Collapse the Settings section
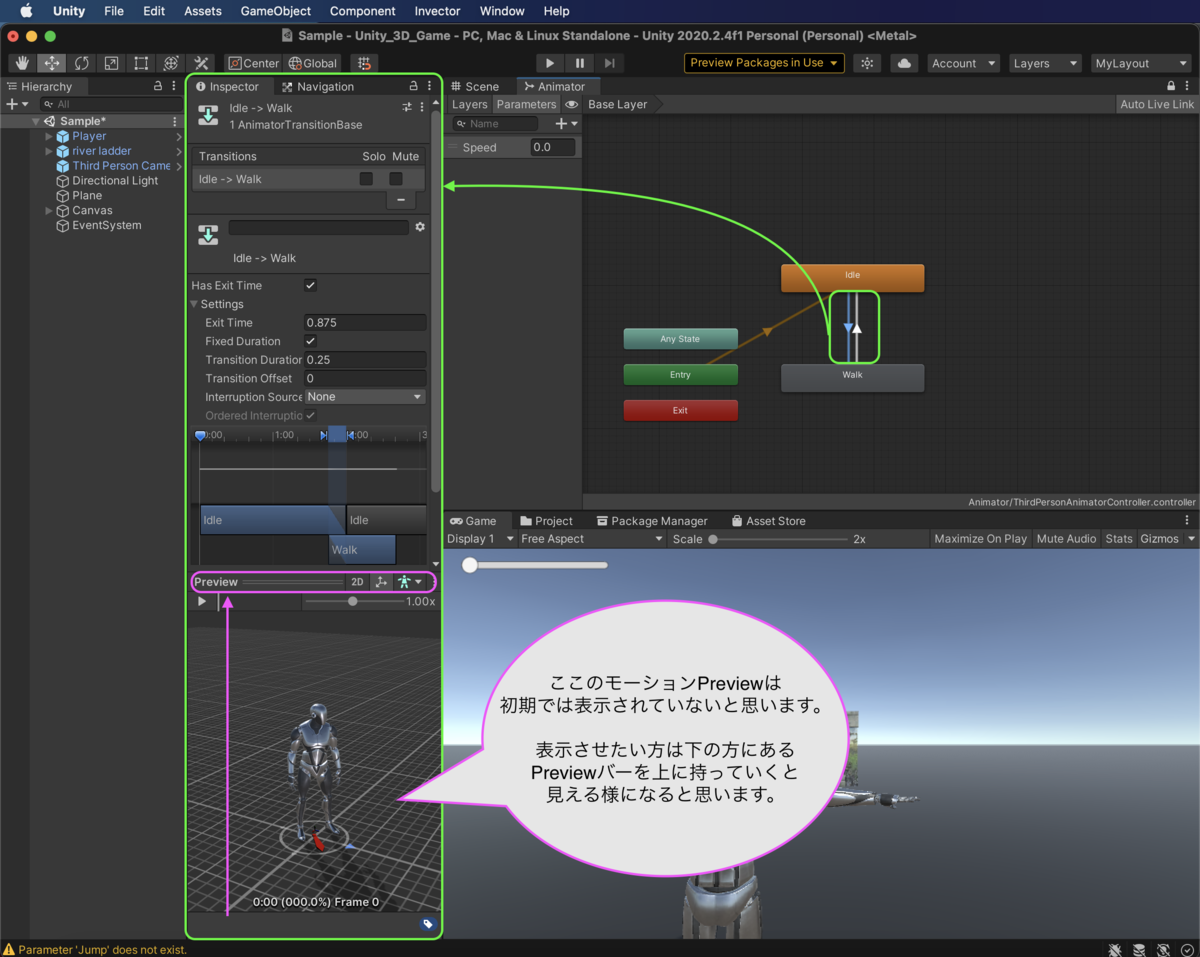The height and width of the screenshot is (957, 1200). (x=194, y=304)
